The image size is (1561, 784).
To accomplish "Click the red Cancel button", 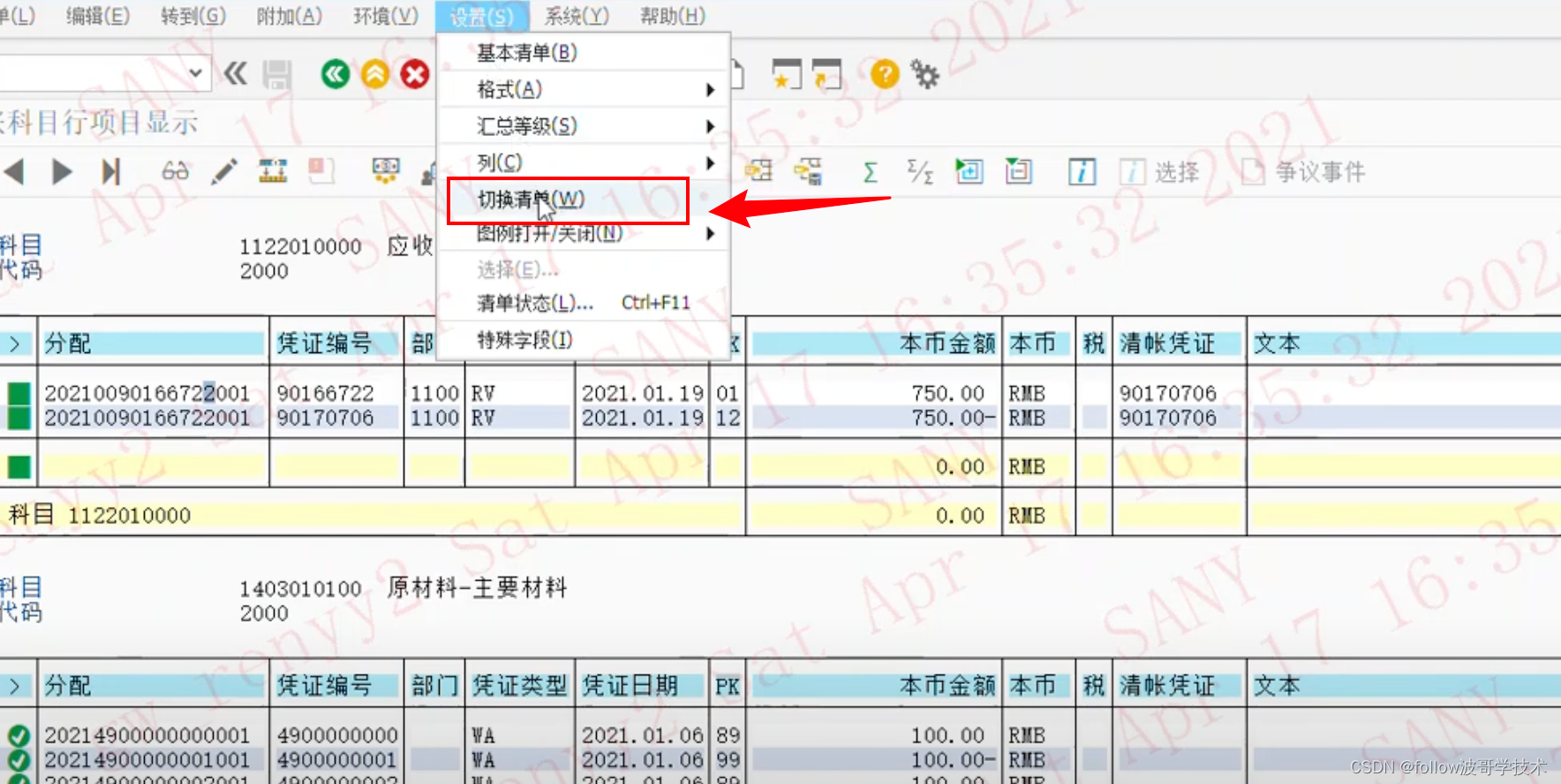I will [415, 74].
